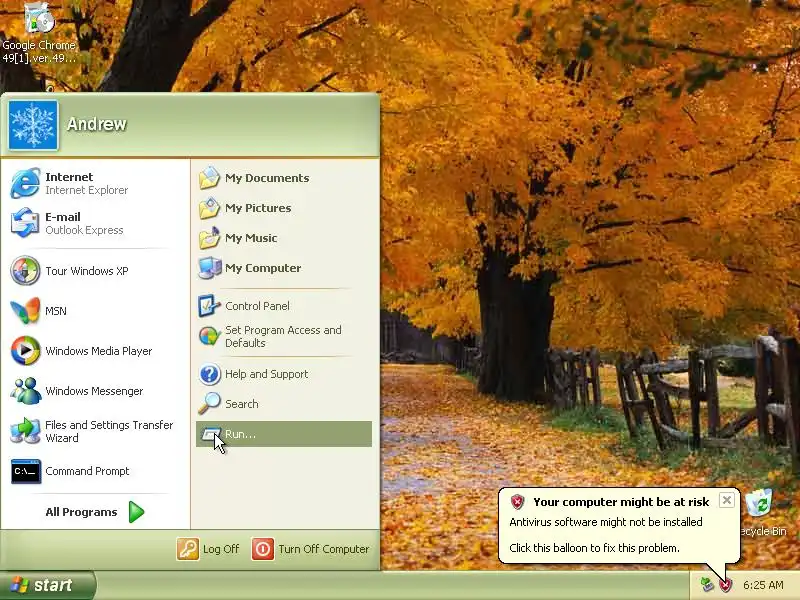This screenshot has width=800, height=600.
Task: Click Set Program Access and Defaults icon
Action: (x=209, y=336)
